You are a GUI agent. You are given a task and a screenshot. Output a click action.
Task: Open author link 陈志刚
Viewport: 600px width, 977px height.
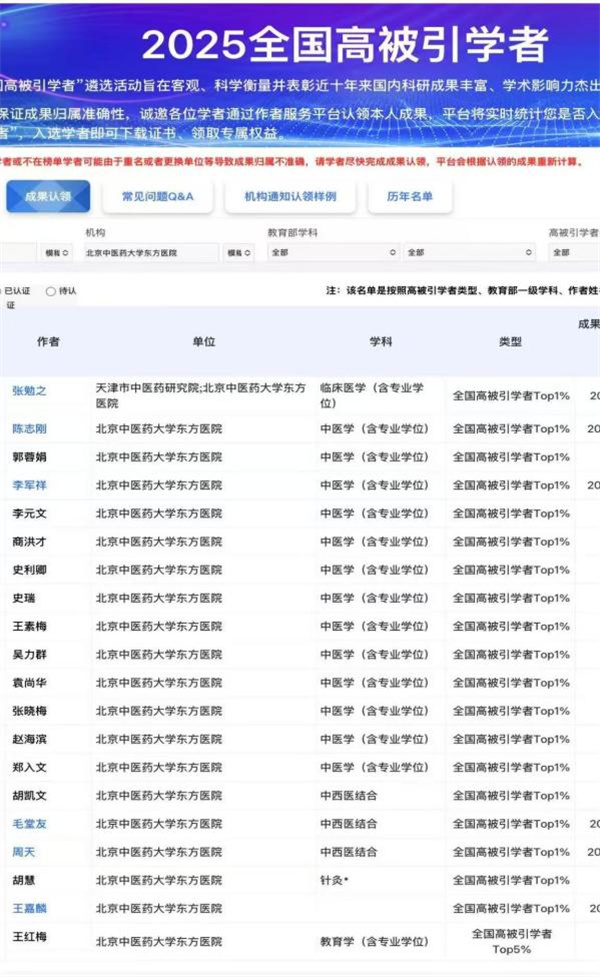tap(29, 429)
